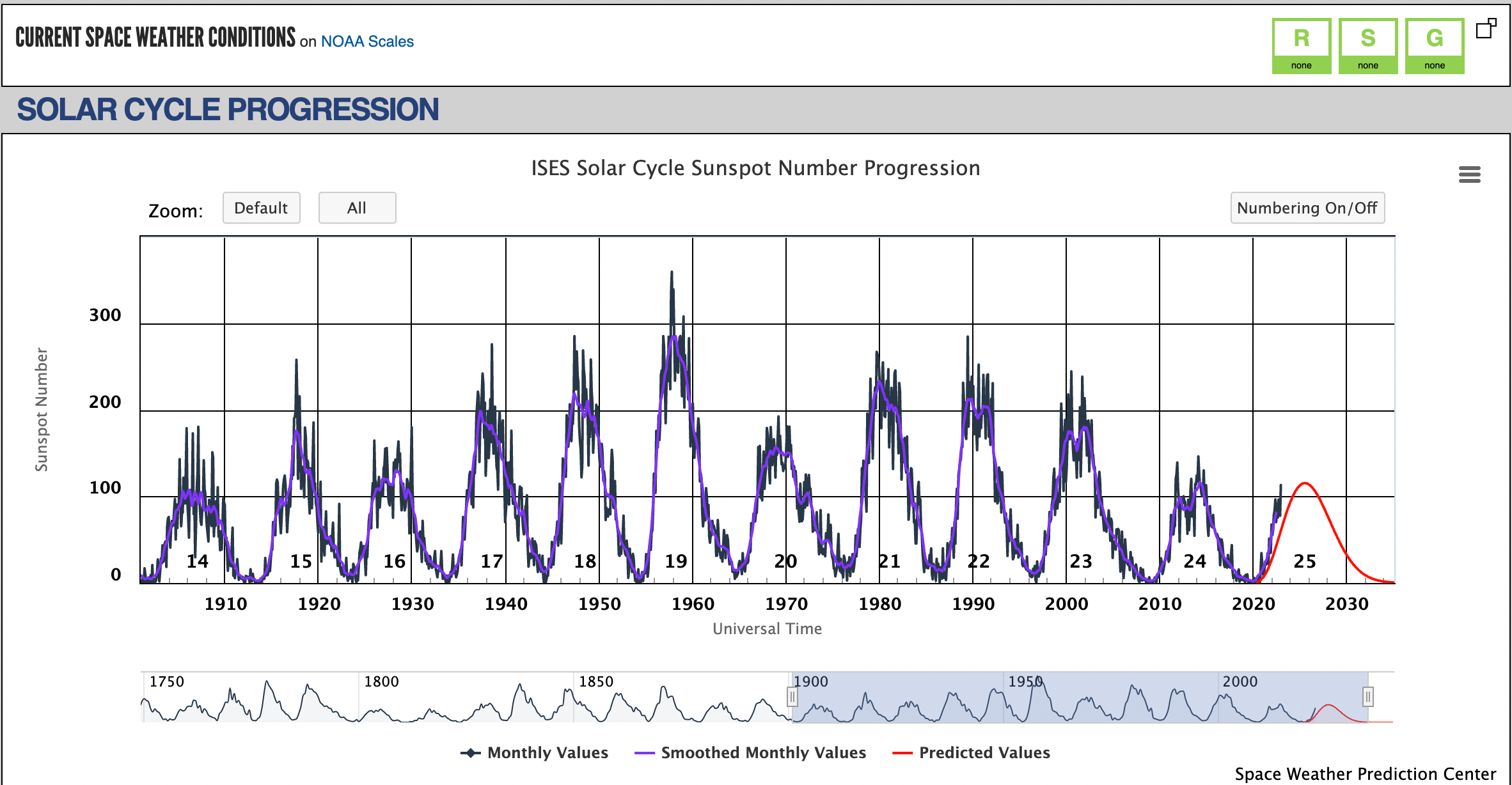Click the 2000 label in navigator
This screenshot has width=1512, height=785.
[x=1240, y=681]
